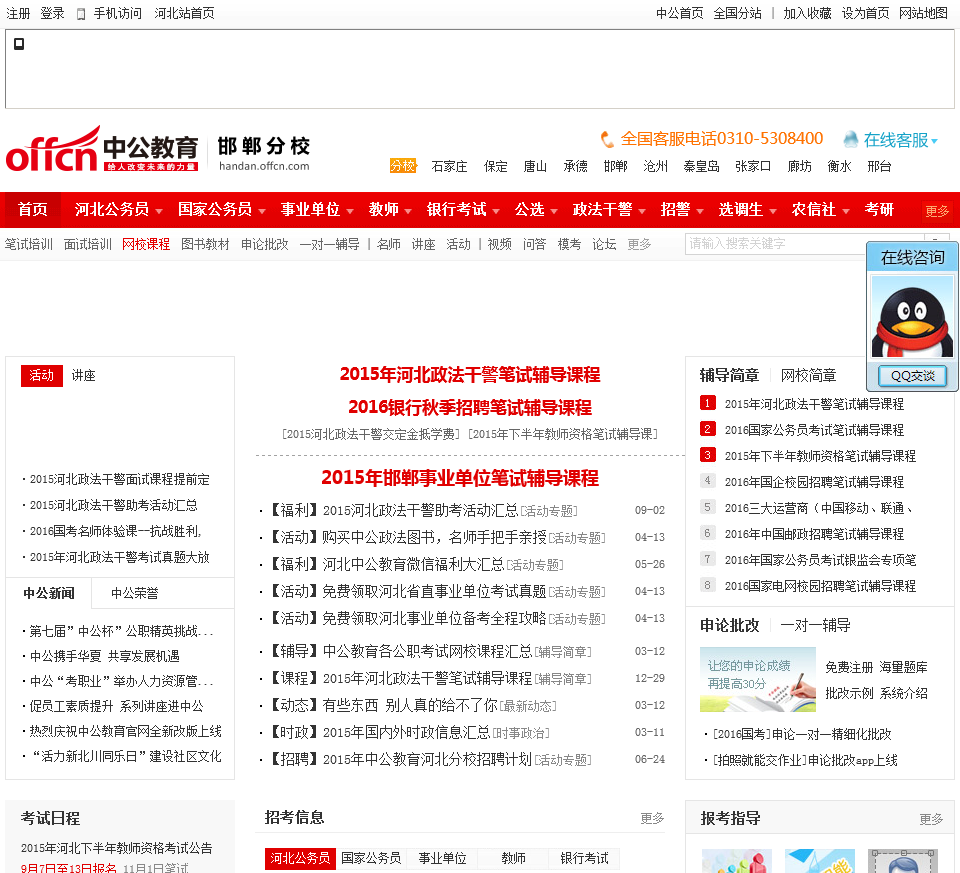
Task: Click the gray number 8 ranking badge
Action: tap(707, 585)
